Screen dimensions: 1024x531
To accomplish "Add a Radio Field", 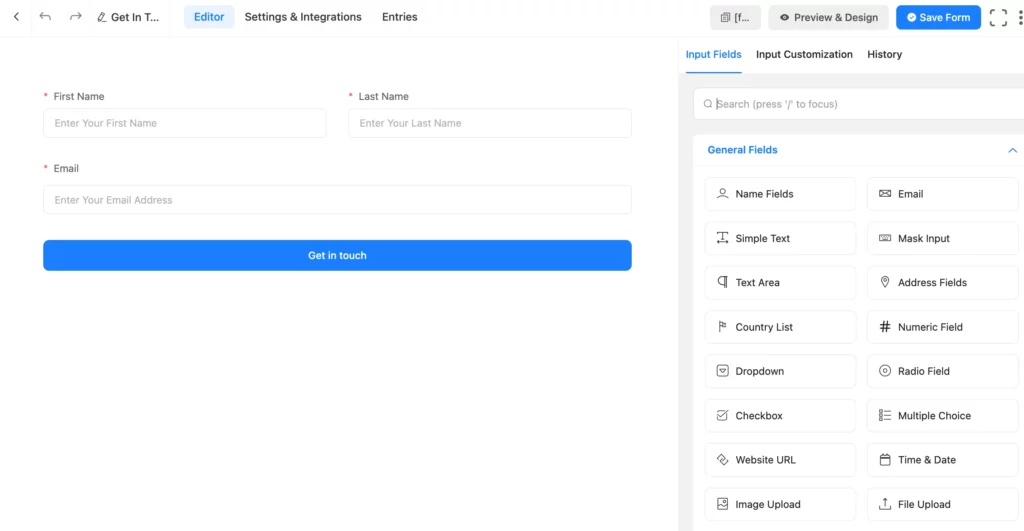I will pos(942,371).
